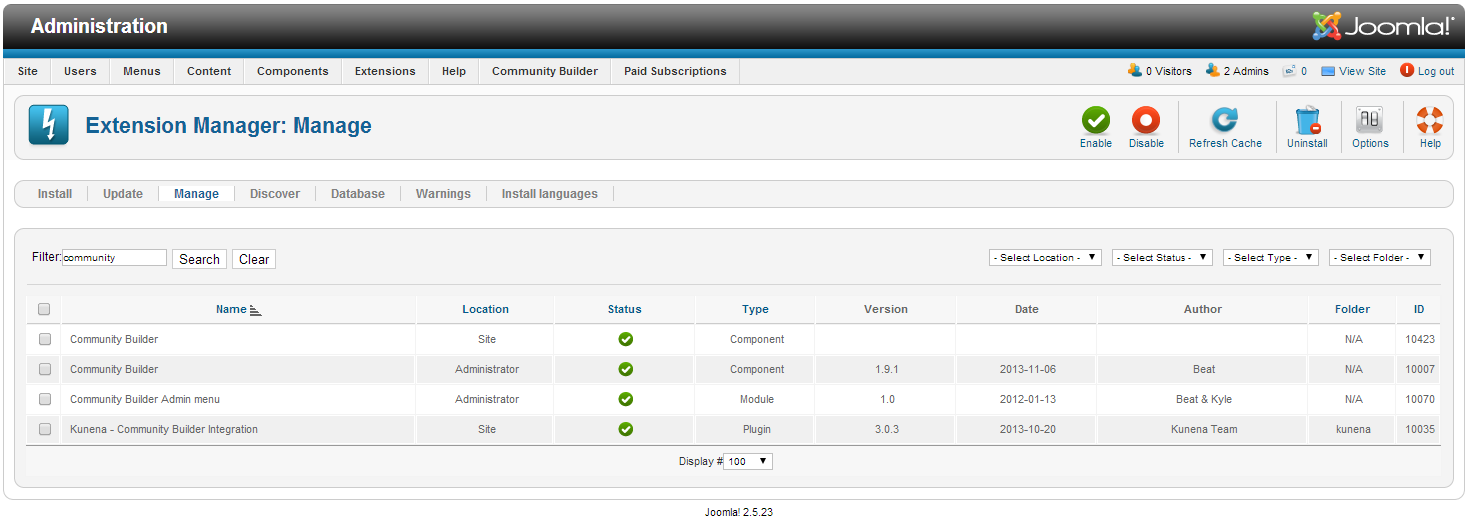This screenshot has height=522, width=1474.
Task: Open the Extensions menu
Action: click(x=385, y=71)
